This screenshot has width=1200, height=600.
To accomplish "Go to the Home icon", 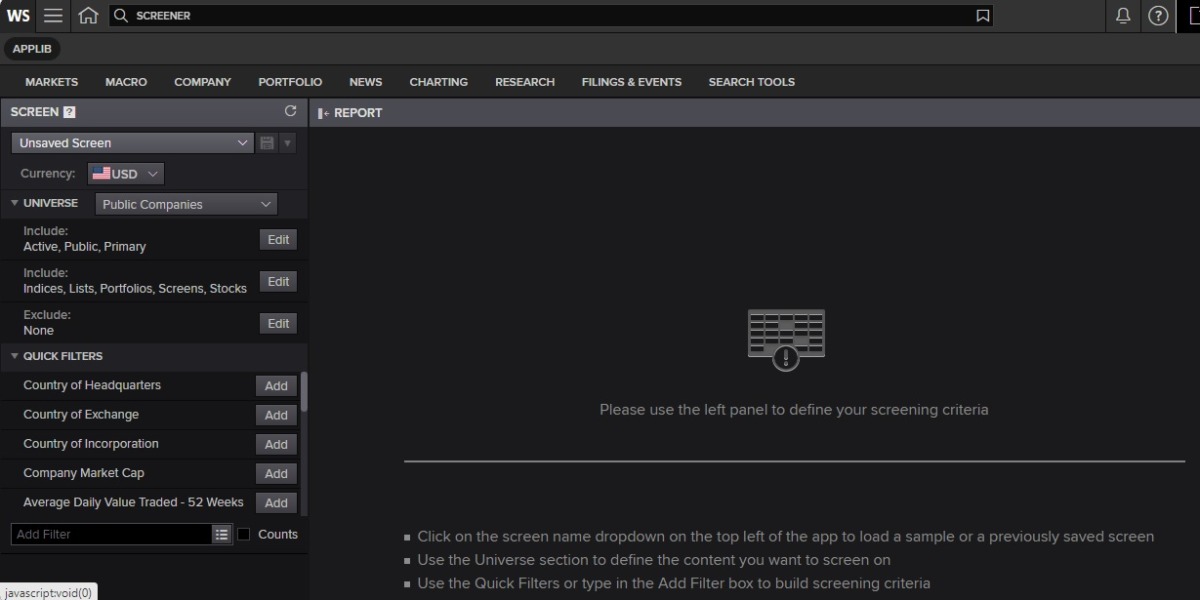I will [88, 16].
